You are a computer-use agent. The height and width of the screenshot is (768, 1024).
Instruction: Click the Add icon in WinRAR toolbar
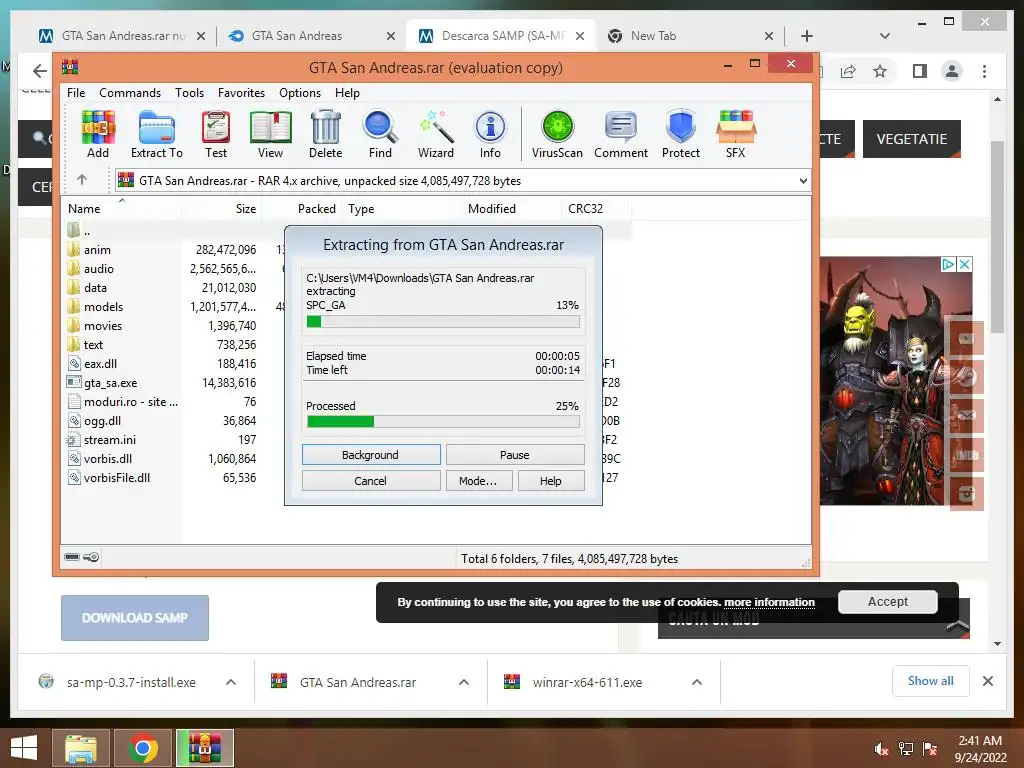coord(98,134)
